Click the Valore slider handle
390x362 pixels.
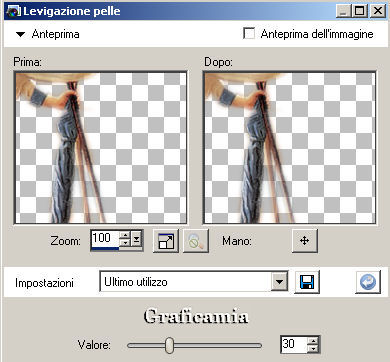tap(170, 345)
